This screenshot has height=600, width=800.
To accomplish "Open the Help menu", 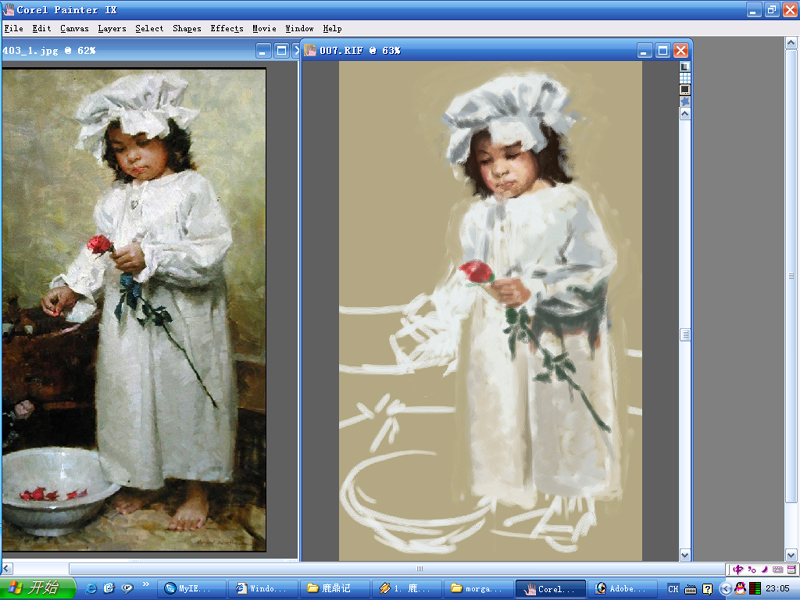I will pos(332,29).
